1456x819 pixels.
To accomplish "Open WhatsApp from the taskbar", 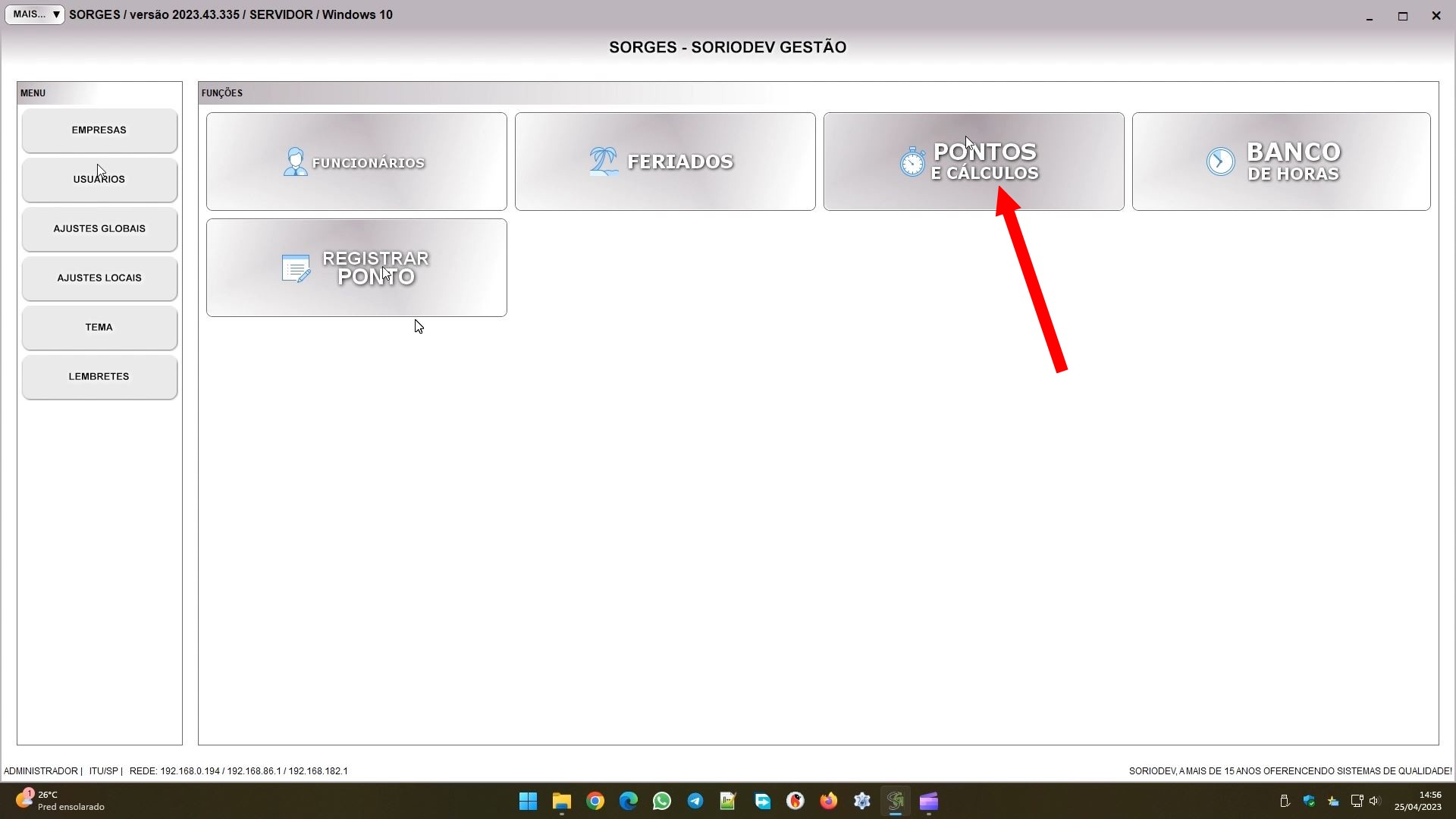I will point(662,801).
